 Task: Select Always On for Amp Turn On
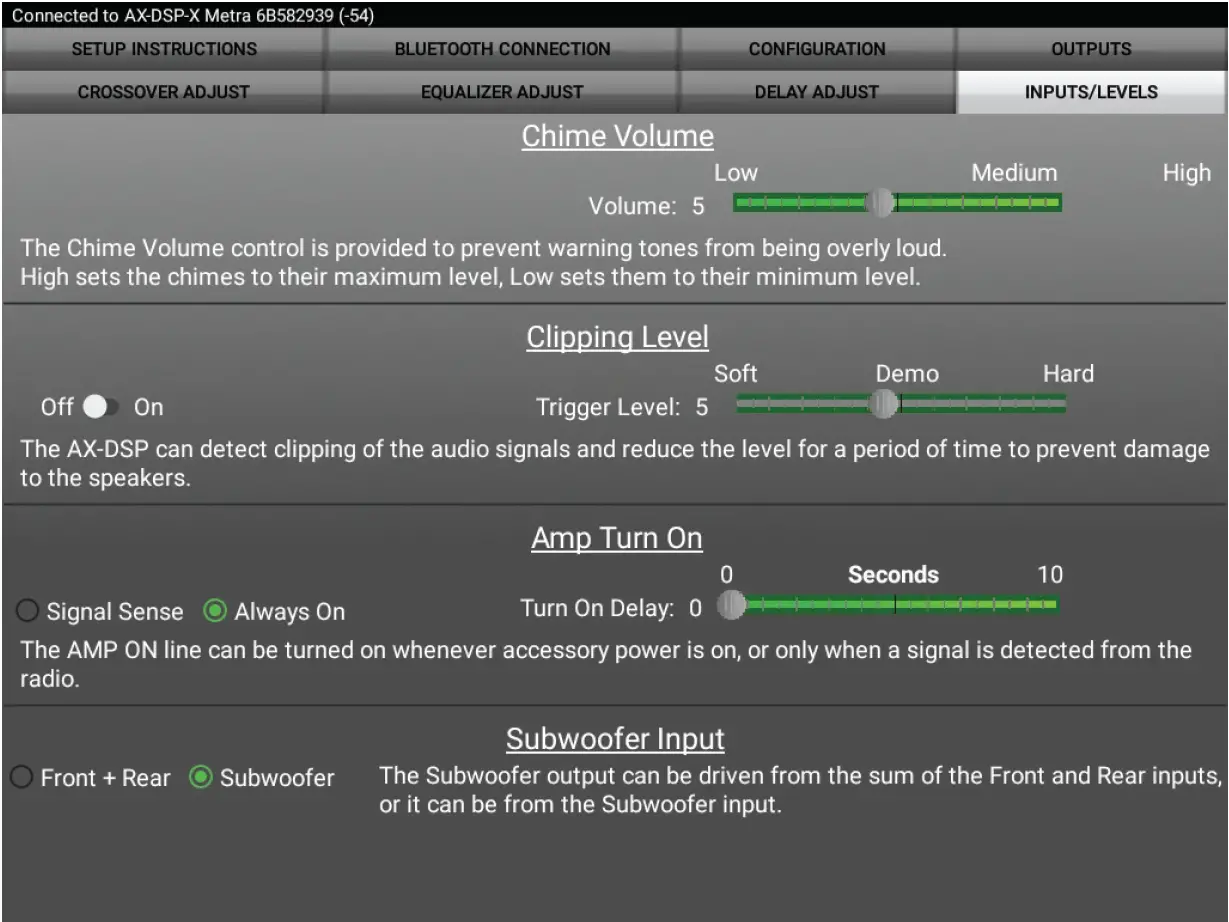(x=215, y=611)
